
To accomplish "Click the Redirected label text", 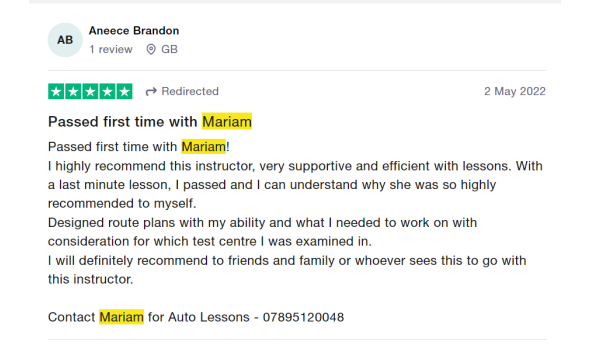I will tap(190, 91).
